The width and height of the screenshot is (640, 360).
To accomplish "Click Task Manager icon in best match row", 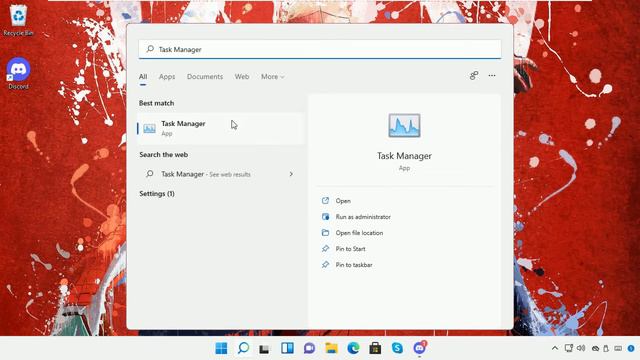I will [x=149, y=129].
